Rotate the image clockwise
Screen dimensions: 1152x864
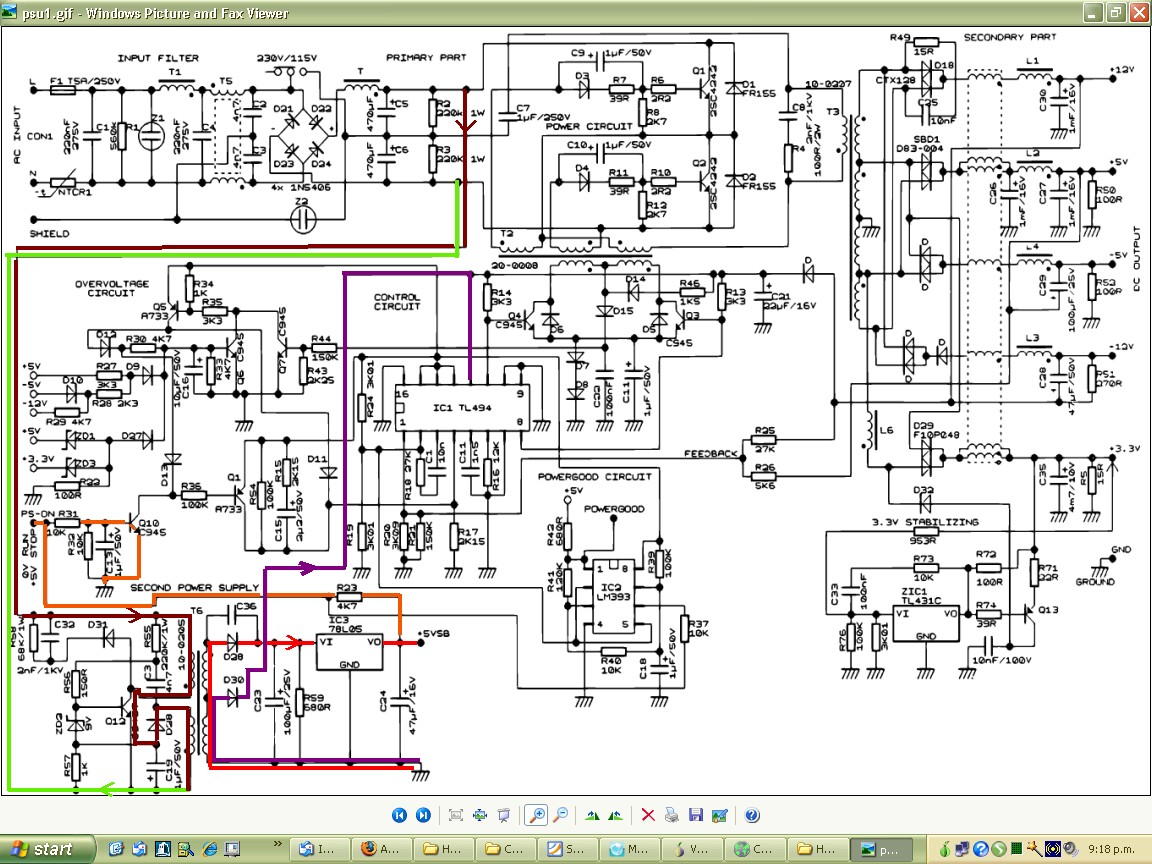pos(592,815)
